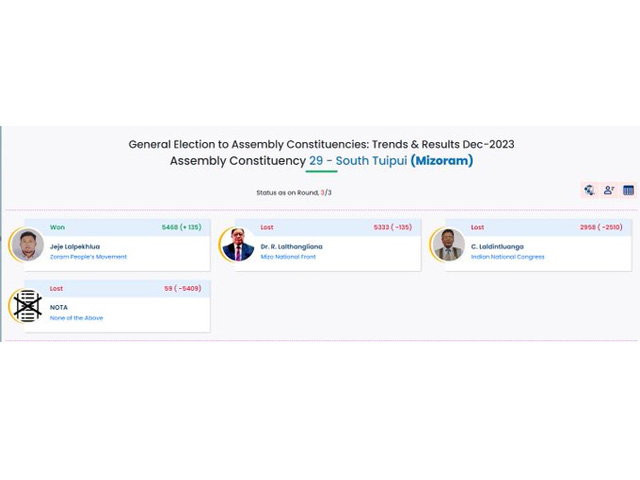Open the Zoram People's Movement party link

[88, 257]
